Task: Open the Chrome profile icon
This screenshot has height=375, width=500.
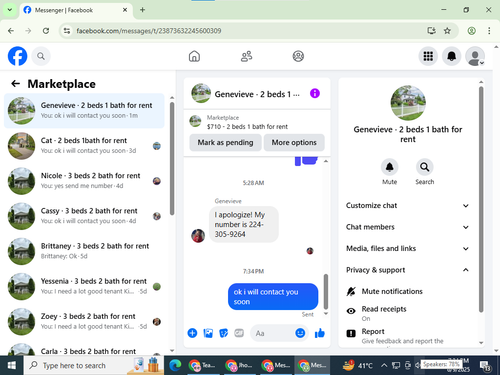Action: tap(471, 31)
